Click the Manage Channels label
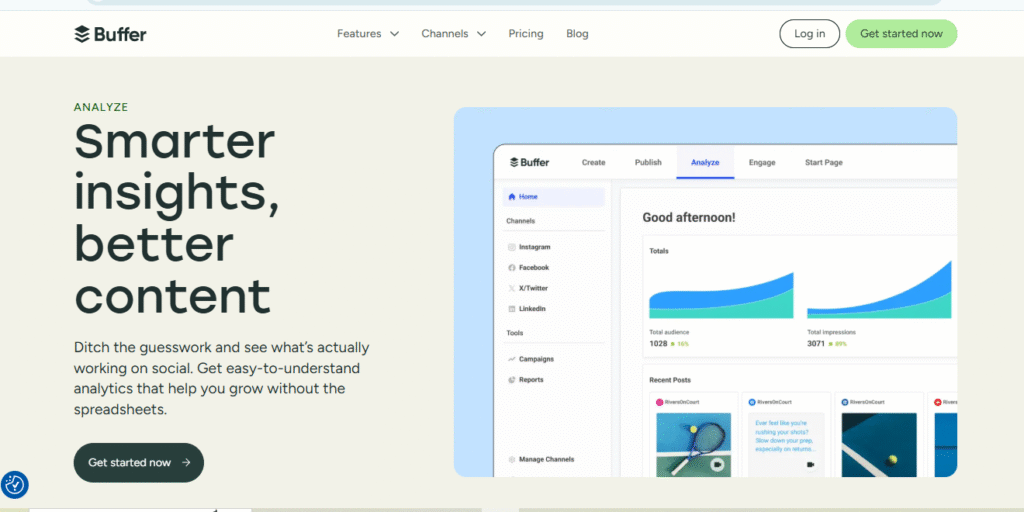1024x512 pixels. (x=547, y=460)
